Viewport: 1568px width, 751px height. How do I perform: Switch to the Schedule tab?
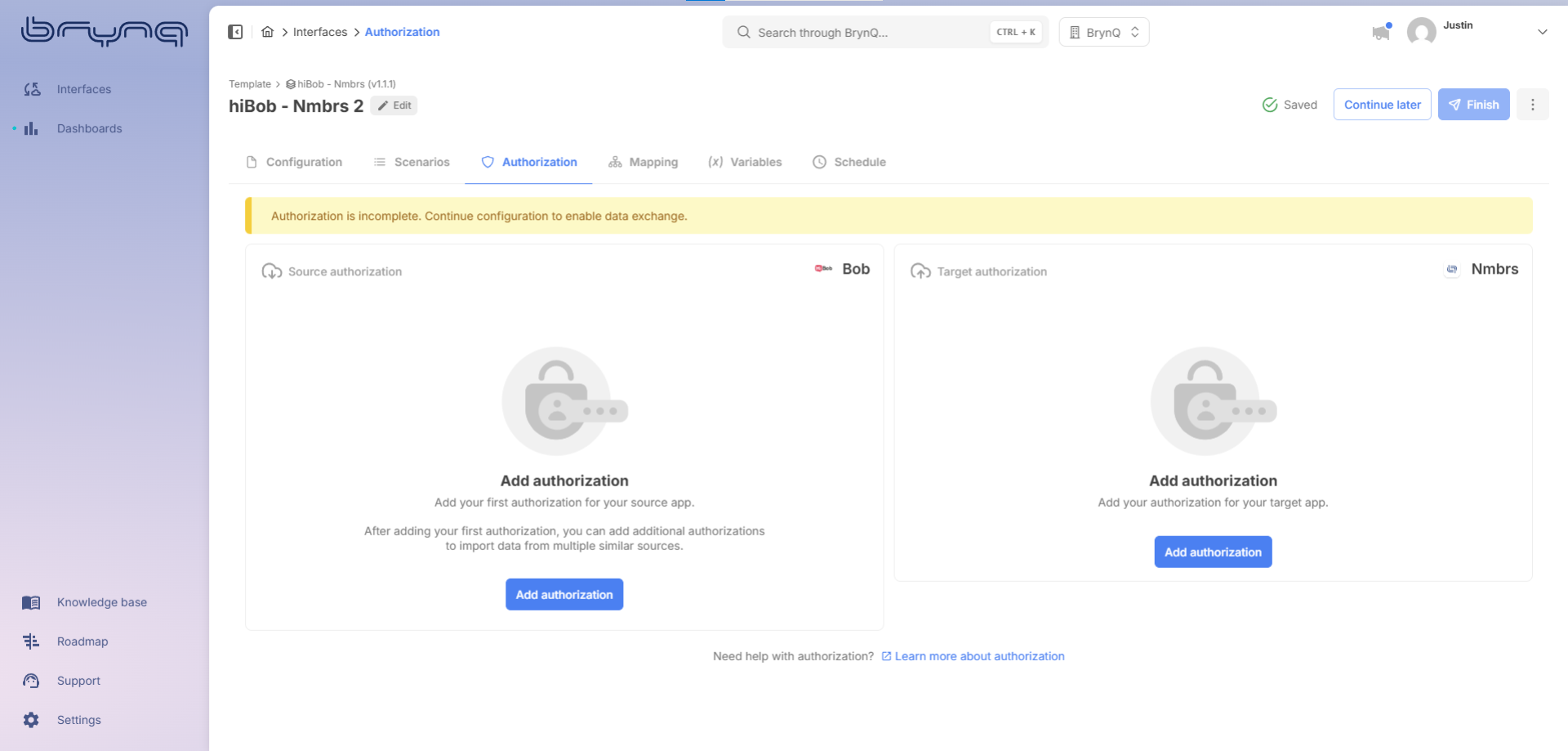[849, 162]
